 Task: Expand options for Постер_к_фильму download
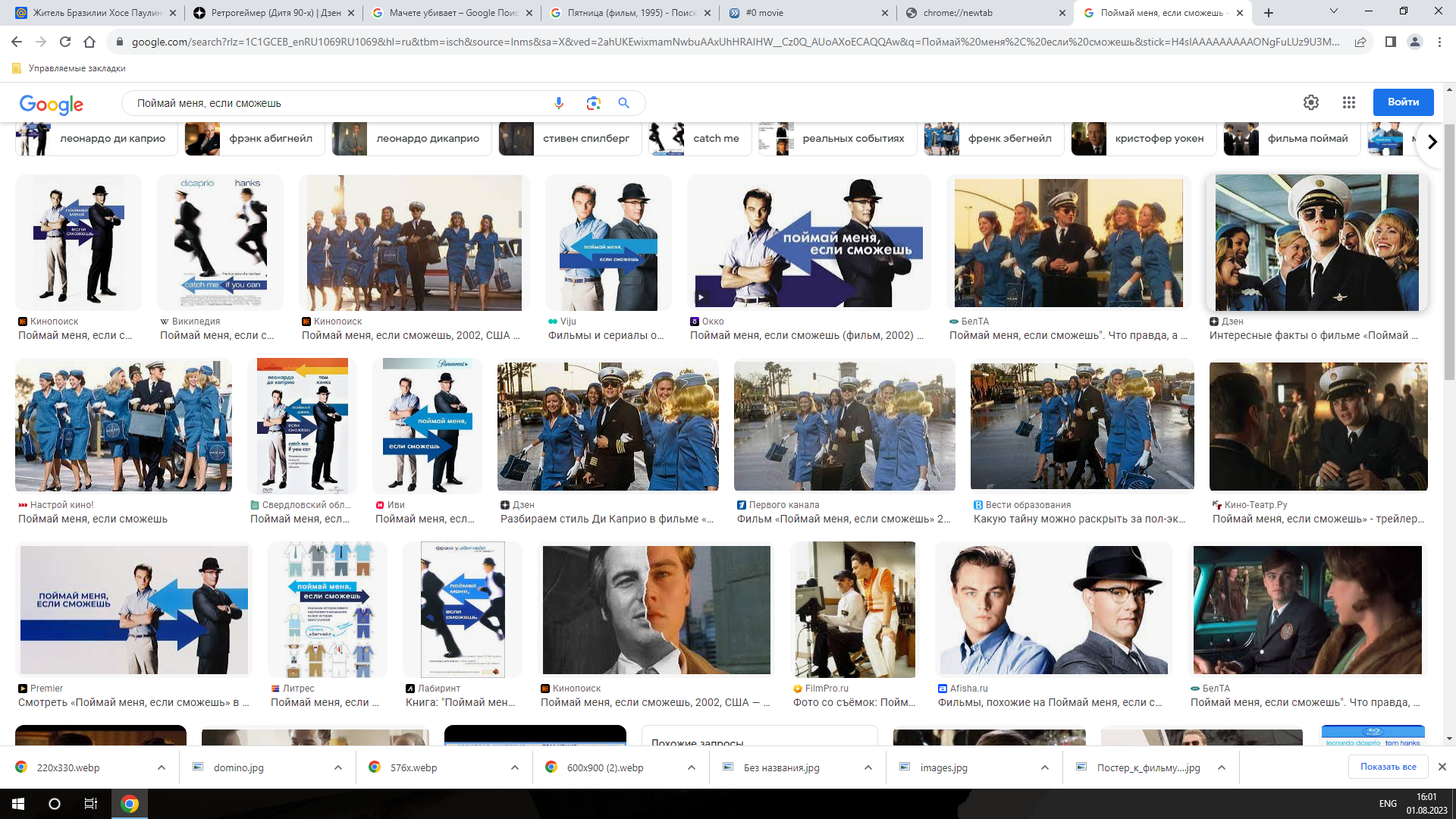[x=1222, y=767]
